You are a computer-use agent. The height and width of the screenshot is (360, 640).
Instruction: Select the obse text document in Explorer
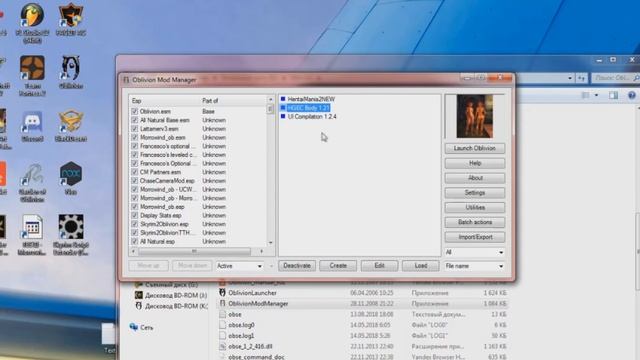click(235, 314)
